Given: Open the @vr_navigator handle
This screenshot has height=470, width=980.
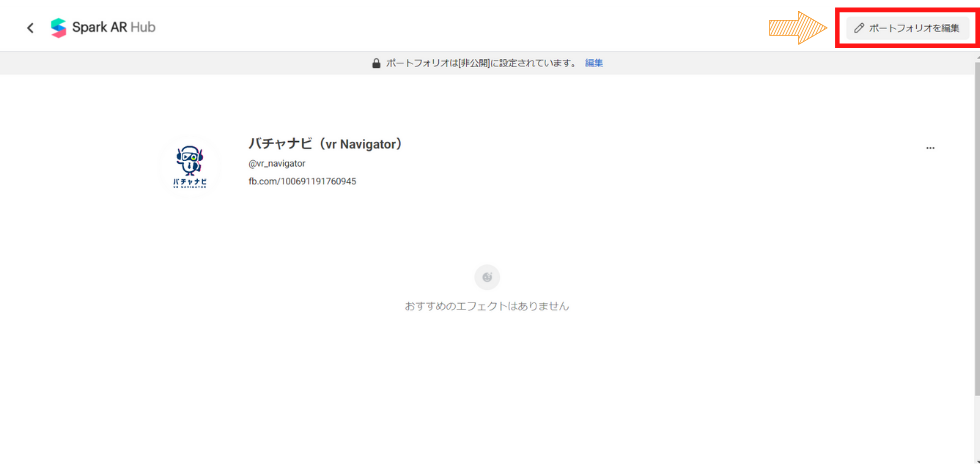Looking at the screenshot, I should point(277,164).
